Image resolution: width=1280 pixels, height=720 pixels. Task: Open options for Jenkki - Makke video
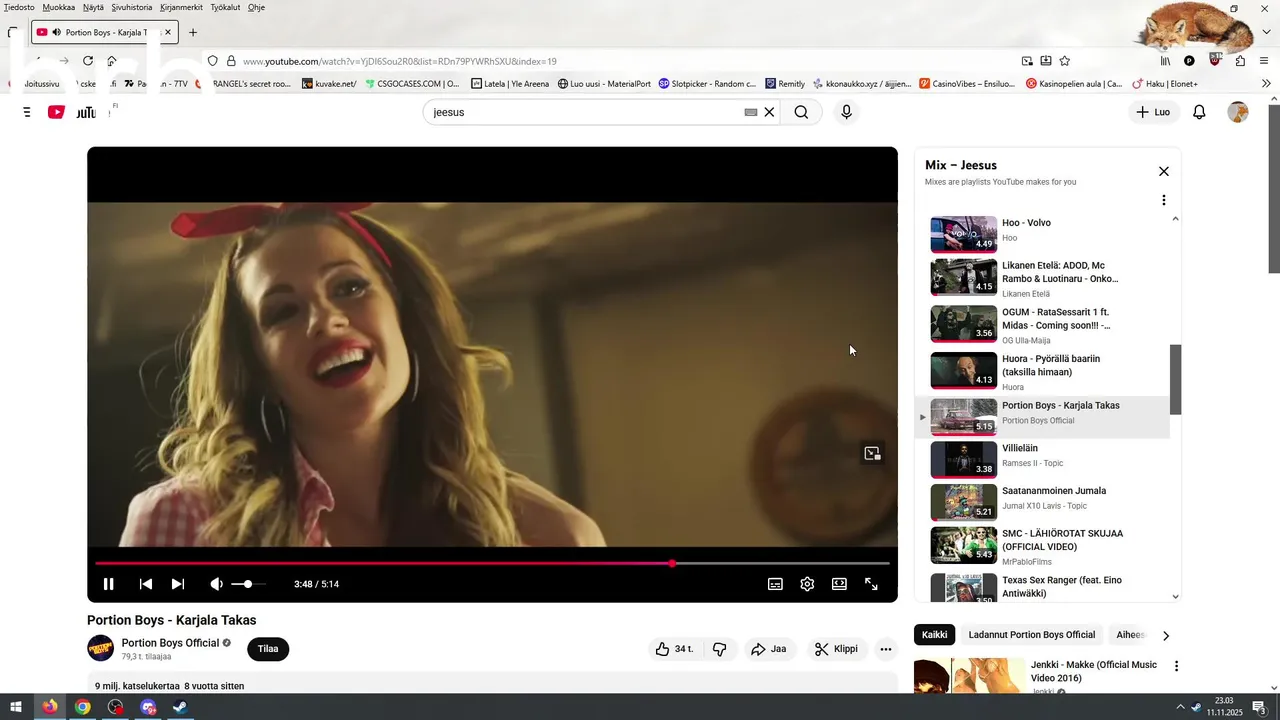(x=1176, y=666)
